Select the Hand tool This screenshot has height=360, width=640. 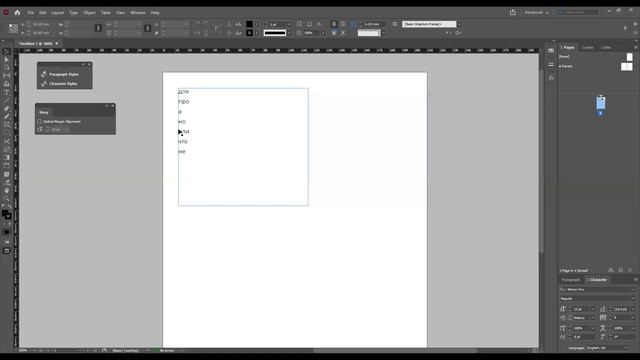click(7, 191)
